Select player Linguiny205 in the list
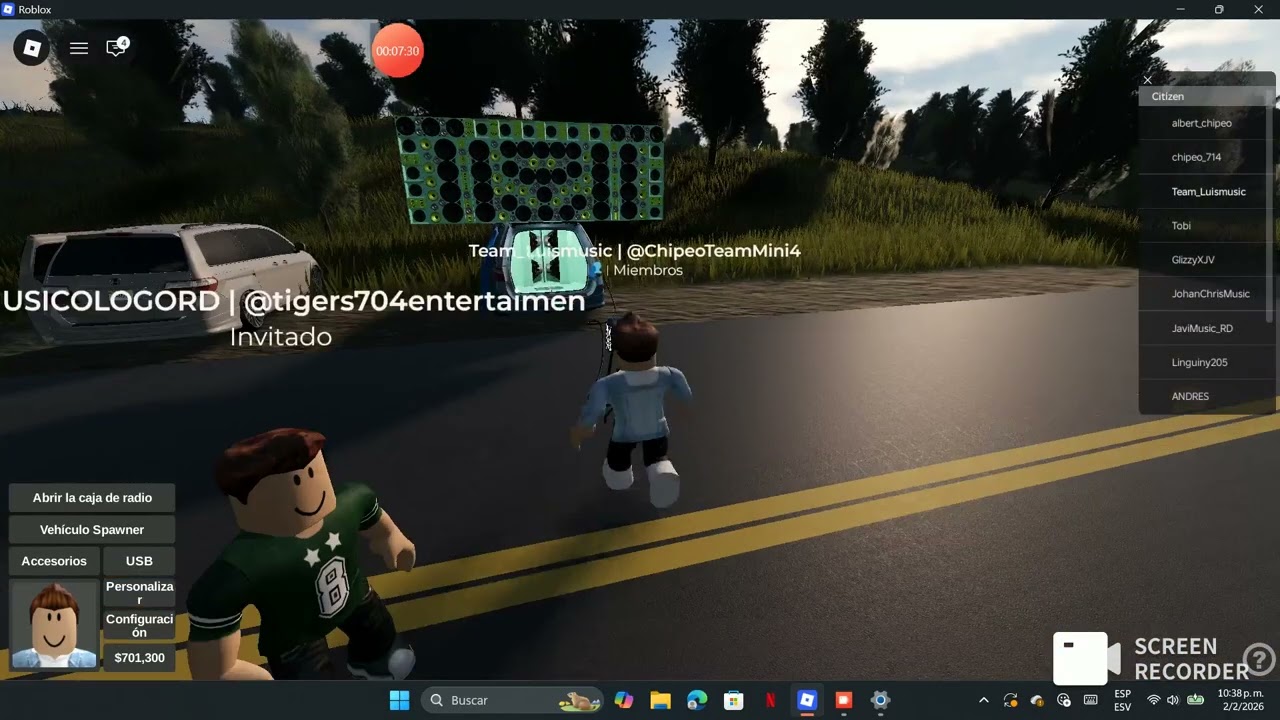Viewport: 1280px width, 720px height. click(x=1204, y=362)
